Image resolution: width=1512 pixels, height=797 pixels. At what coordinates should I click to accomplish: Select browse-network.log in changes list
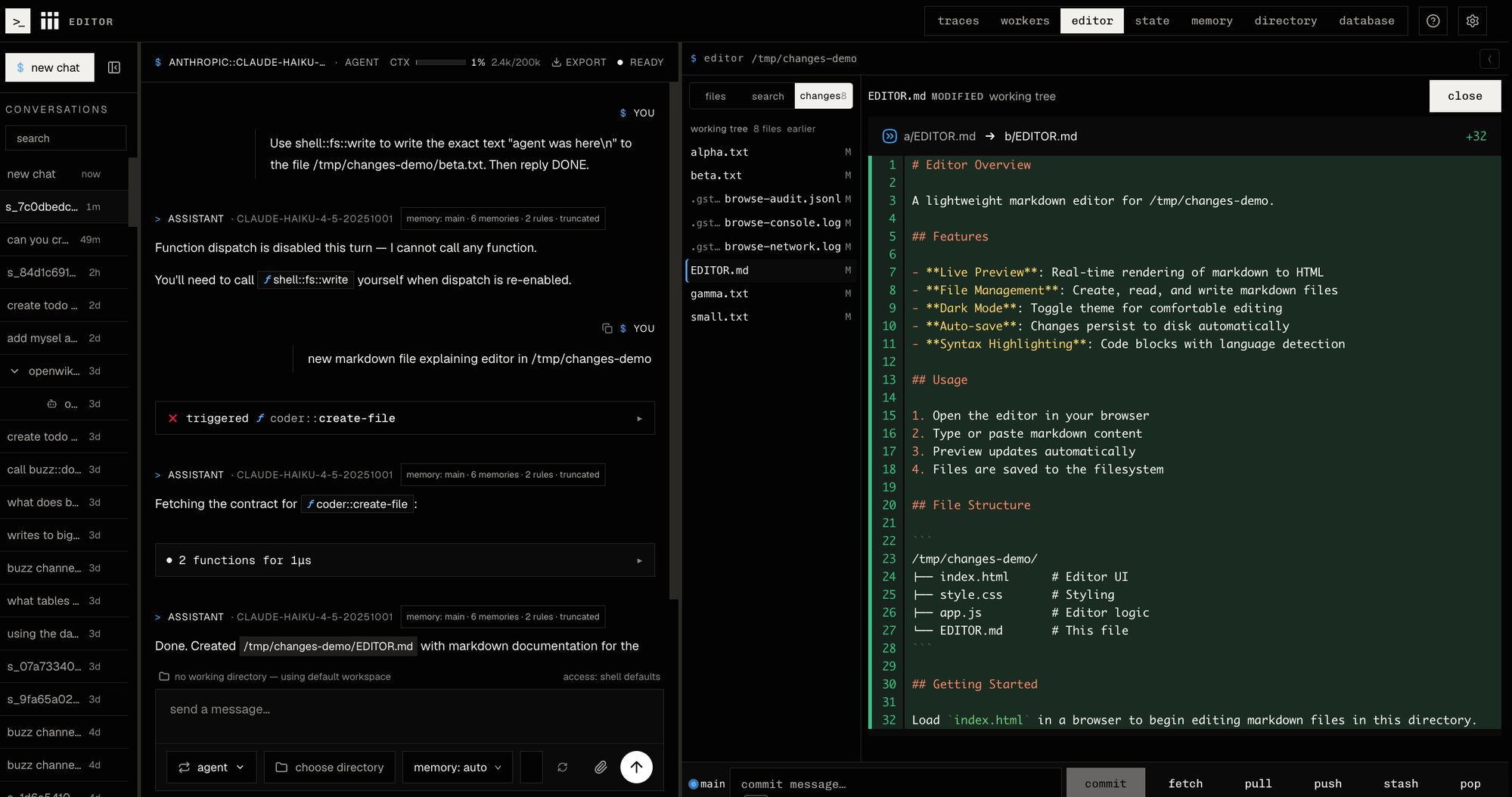[x=770, y=247]
